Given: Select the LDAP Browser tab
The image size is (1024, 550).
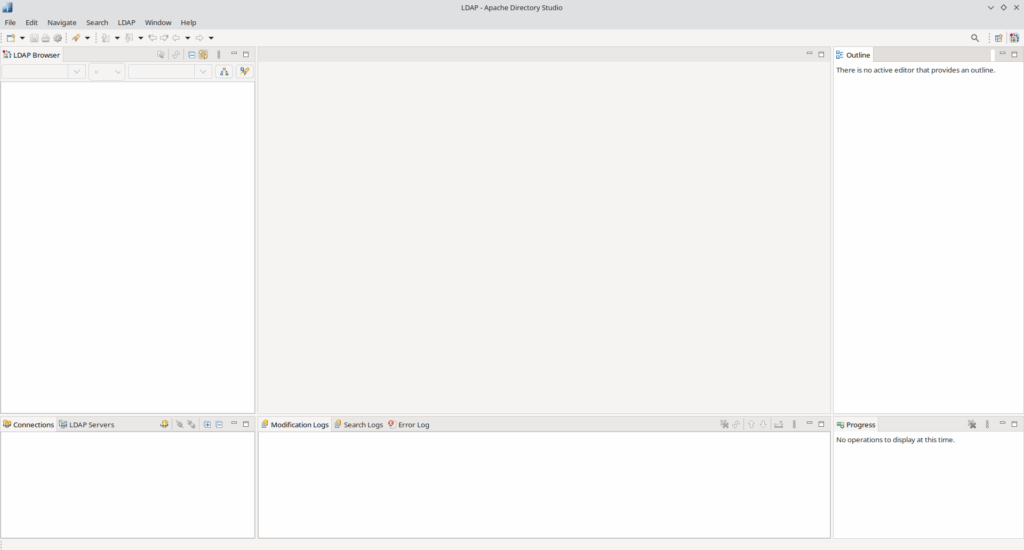Looking at the screenshot, I should point(31,55).
